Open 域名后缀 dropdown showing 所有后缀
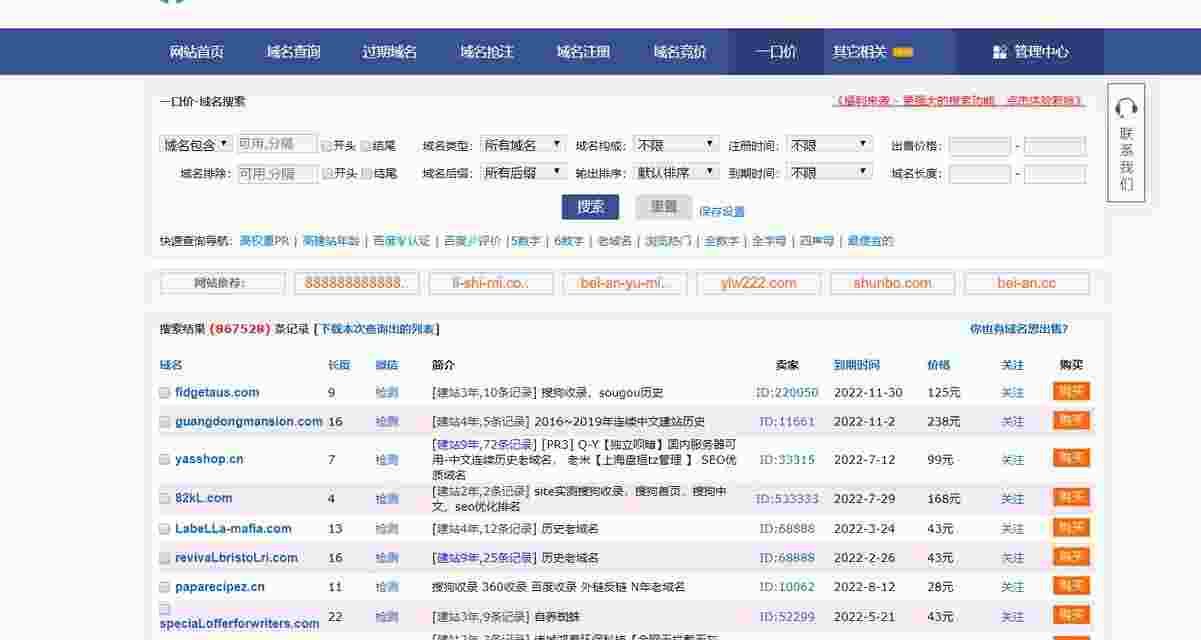Screen dimensions: 1201x640 click(x=523, y=173)
